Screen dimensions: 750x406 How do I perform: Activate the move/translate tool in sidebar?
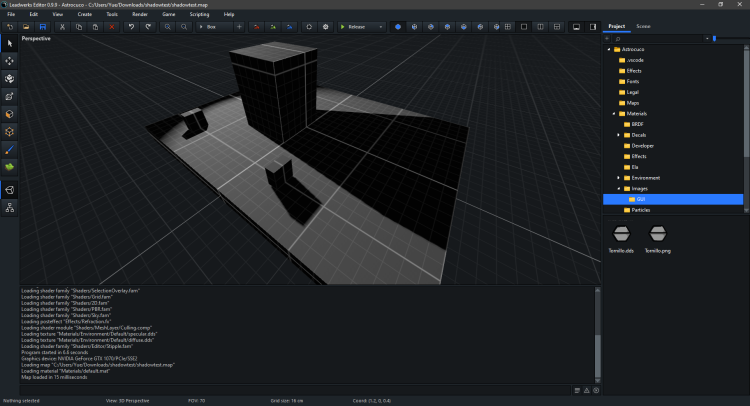[10, 61]
